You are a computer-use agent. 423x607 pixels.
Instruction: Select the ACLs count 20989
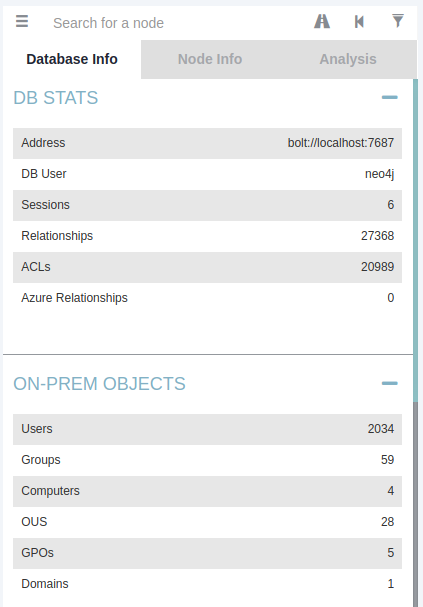click(x=378, y=267)
